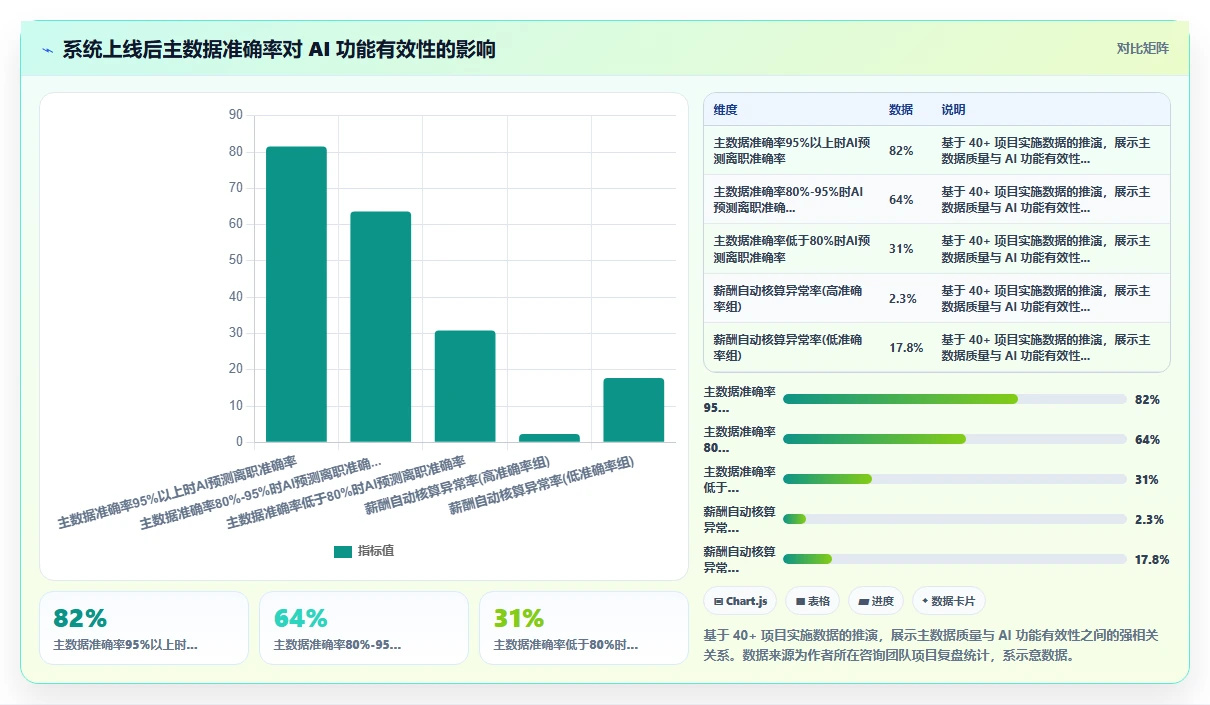Click the 17.8% table cell
The image size is (1210, 705).
pos(906,347)
